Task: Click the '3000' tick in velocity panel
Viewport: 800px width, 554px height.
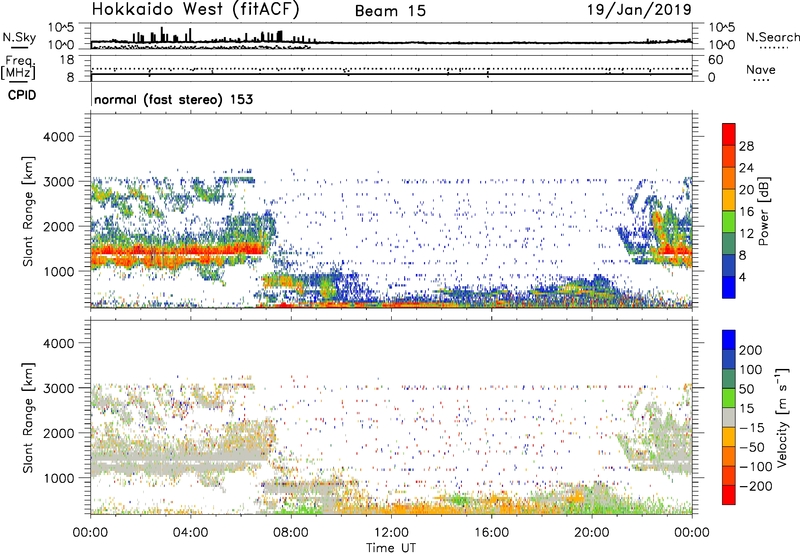Action: (59, 388)
